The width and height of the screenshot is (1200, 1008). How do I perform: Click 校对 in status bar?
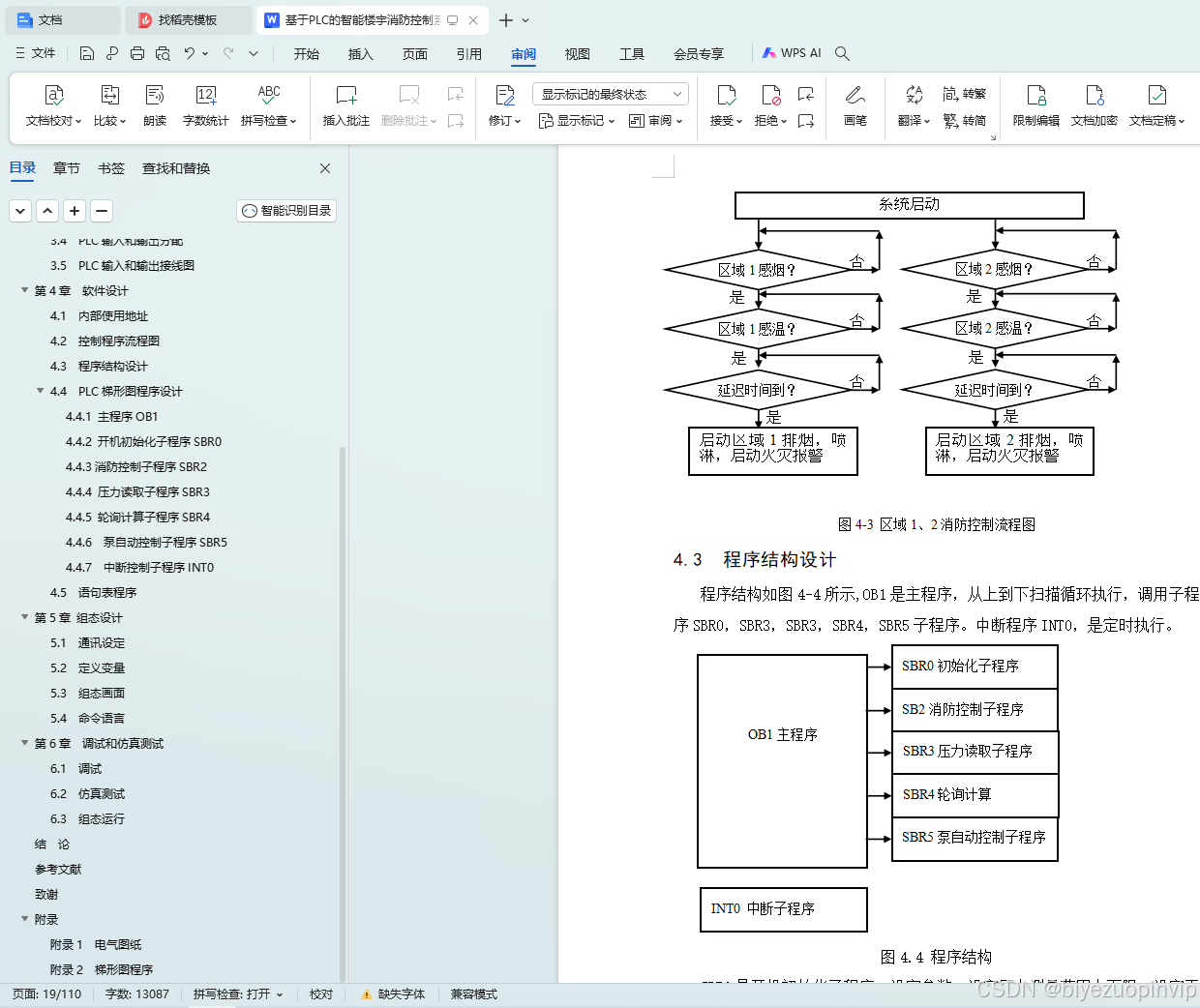click(321, 993)
